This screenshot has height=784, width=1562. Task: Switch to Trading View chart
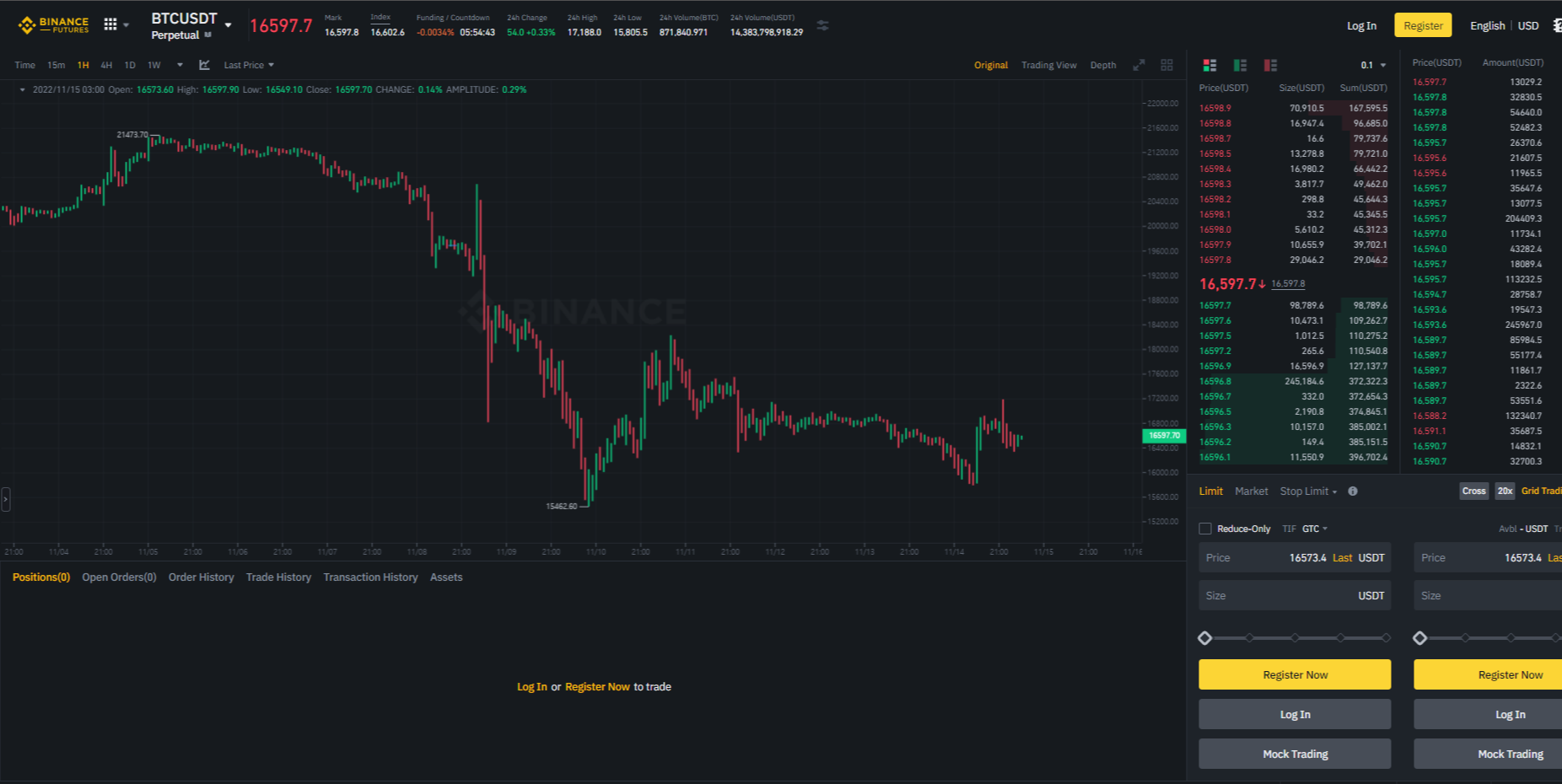[1048, 65]
